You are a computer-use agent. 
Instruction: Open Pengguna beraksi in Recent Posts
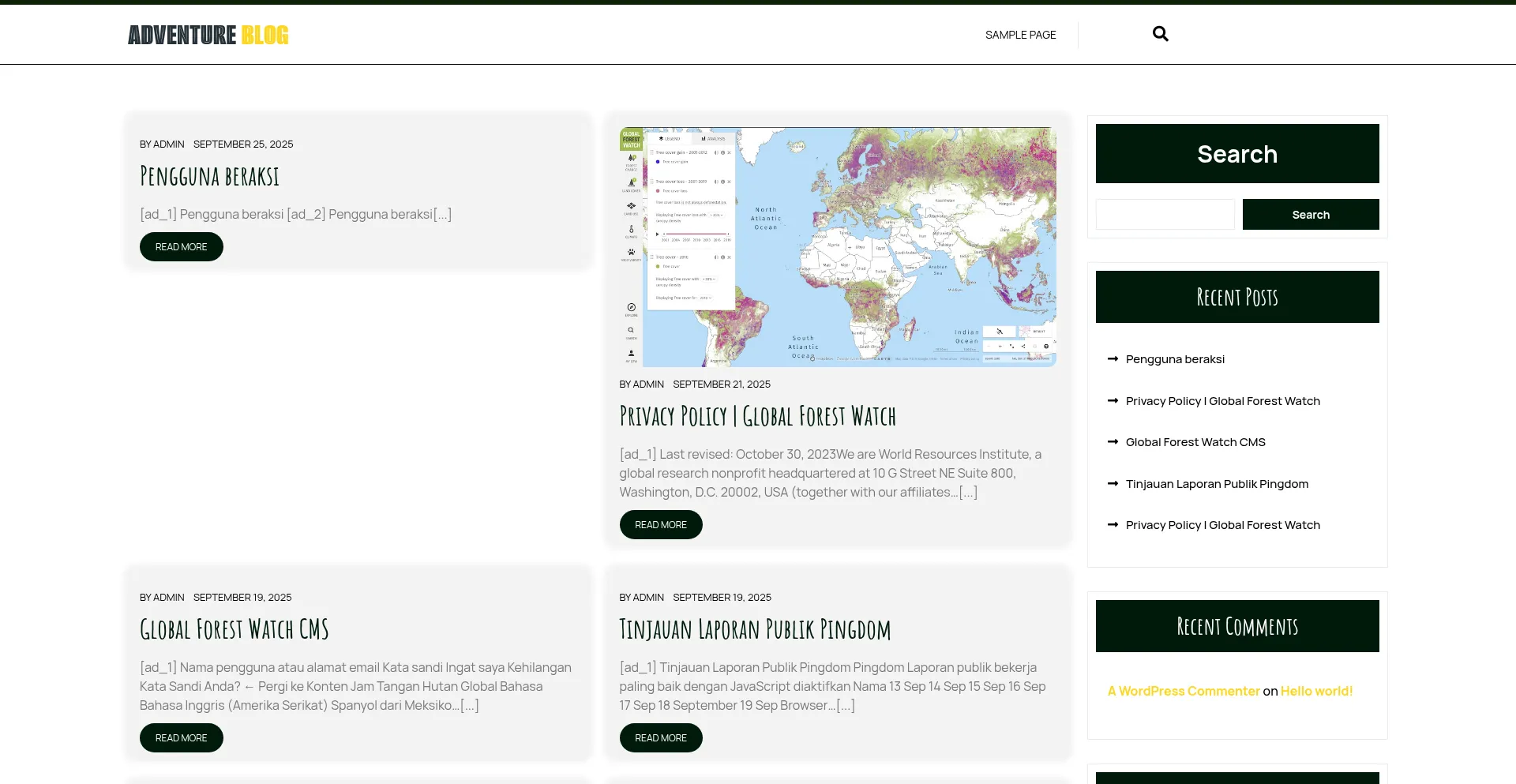1175,359
